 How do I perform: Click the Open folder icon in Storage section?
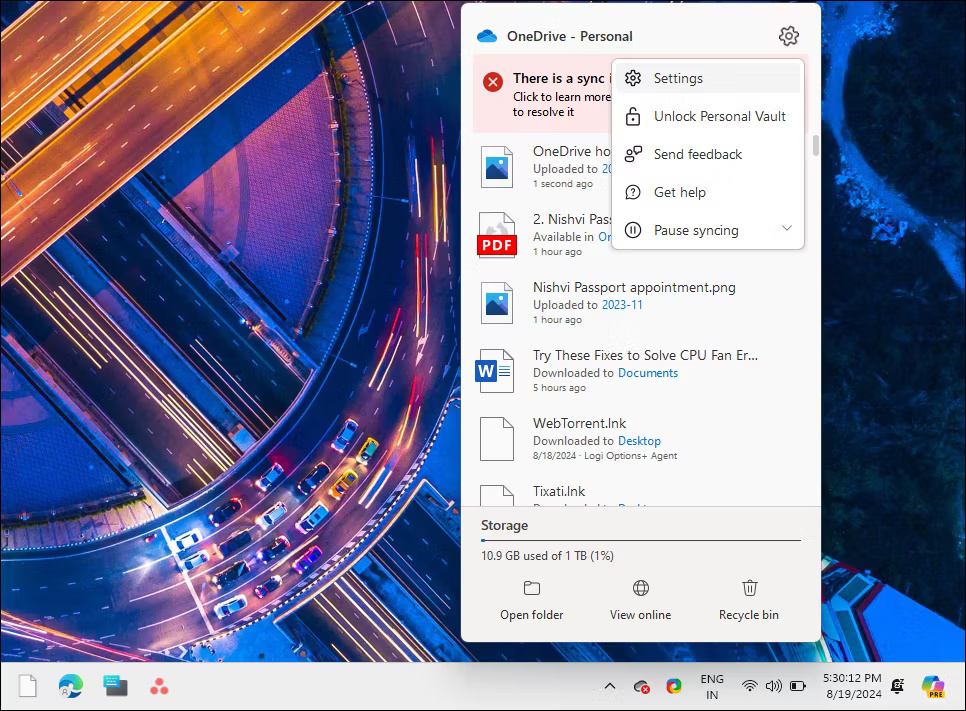coord(531,589)
